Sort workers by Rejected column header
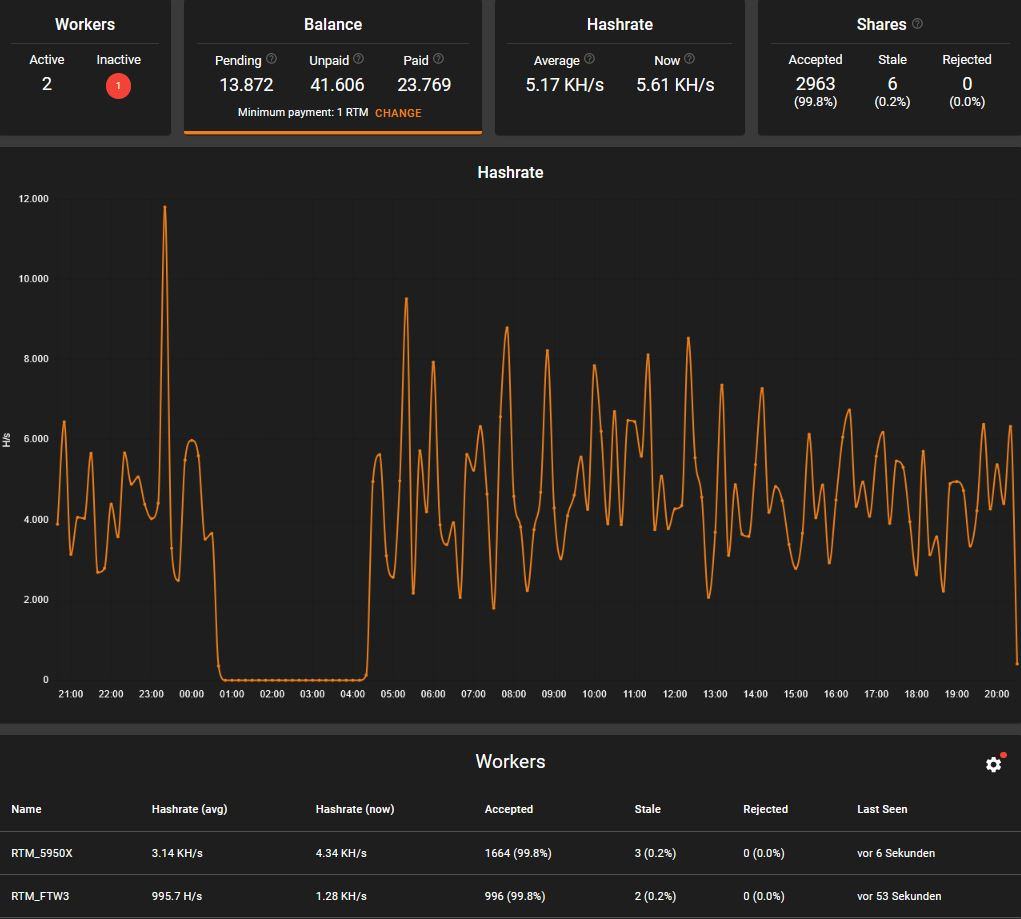Viewport: 1021px width, 919px height. (x=765, y=809)
